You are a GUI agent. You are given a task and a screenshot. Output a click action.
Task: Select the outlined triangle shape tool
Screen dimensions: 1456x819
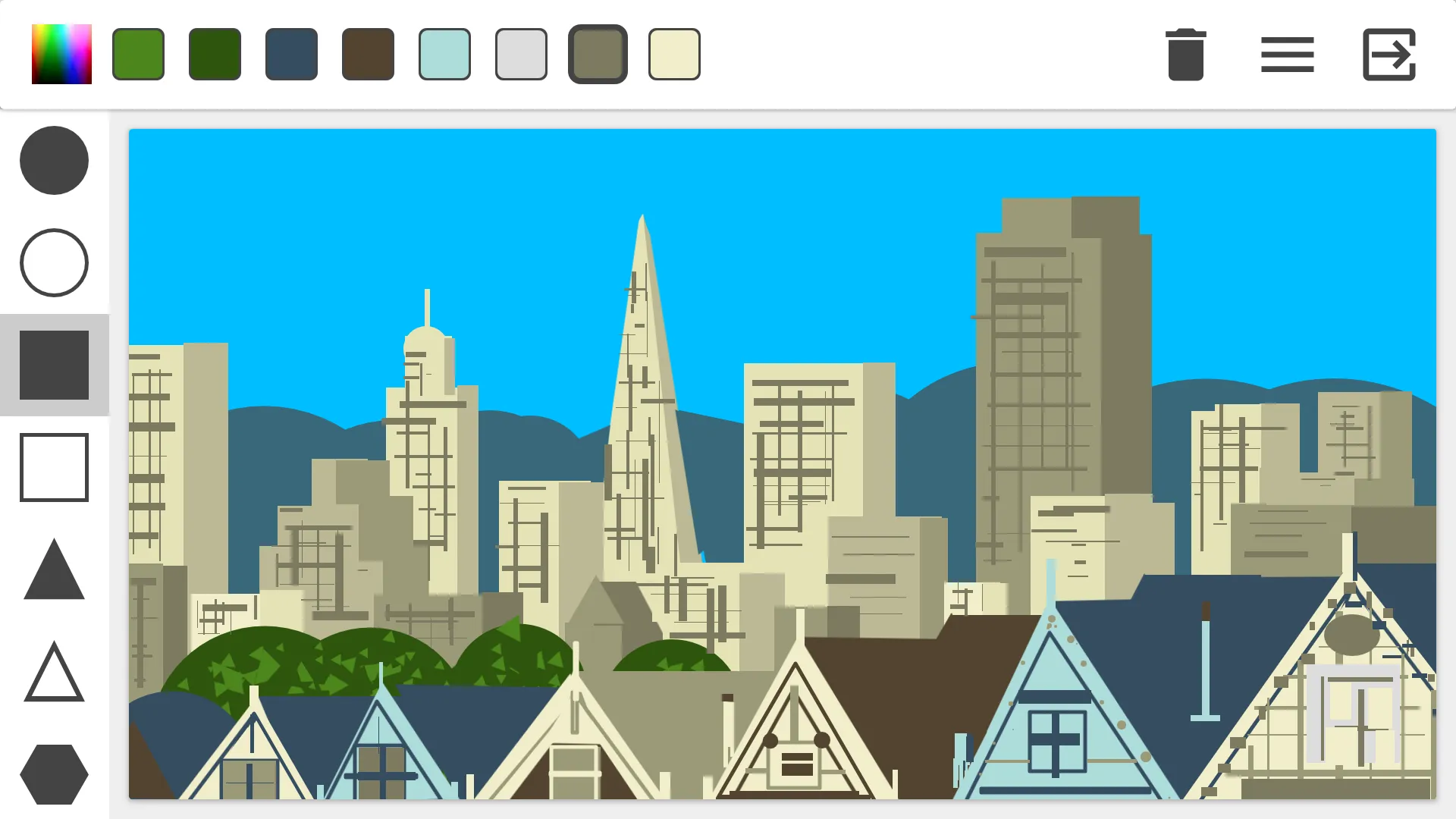pos(54,671)
